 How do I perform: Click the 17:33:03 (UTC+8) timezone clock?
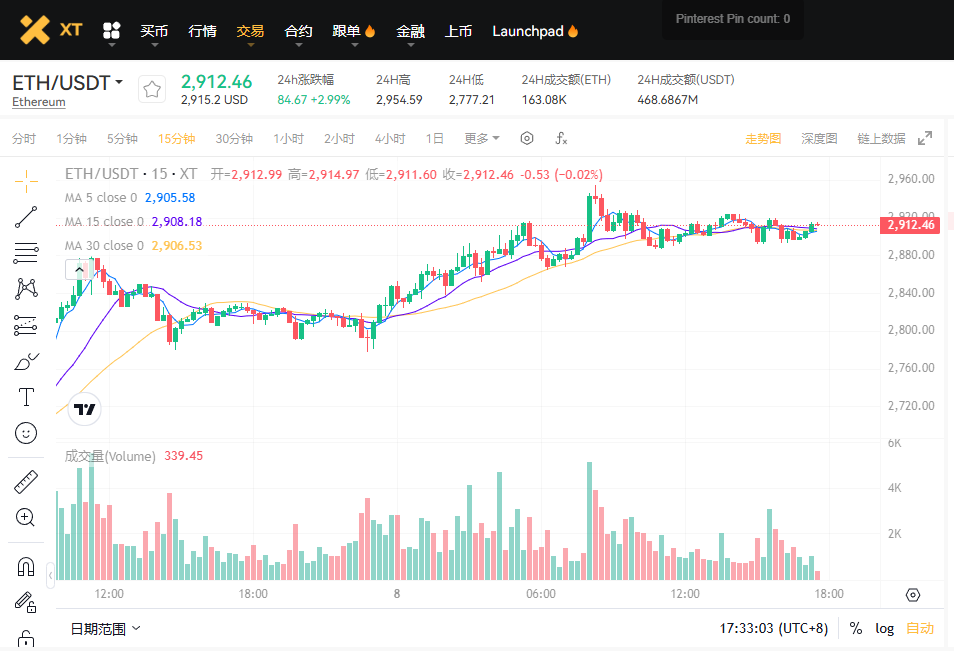[773, 628]
